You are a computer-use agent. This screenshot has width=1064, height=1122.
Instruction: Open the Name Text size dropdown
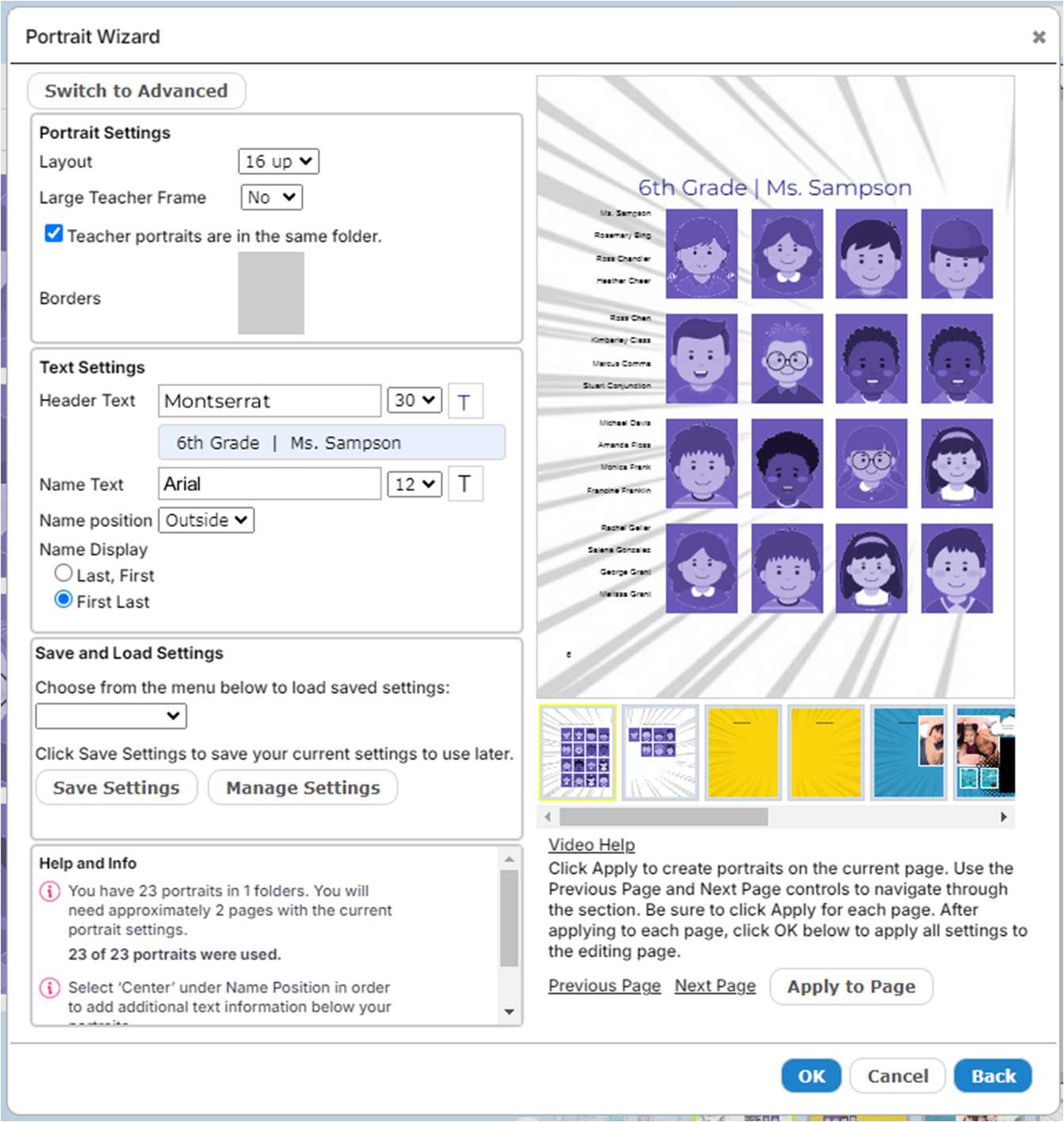415,484
